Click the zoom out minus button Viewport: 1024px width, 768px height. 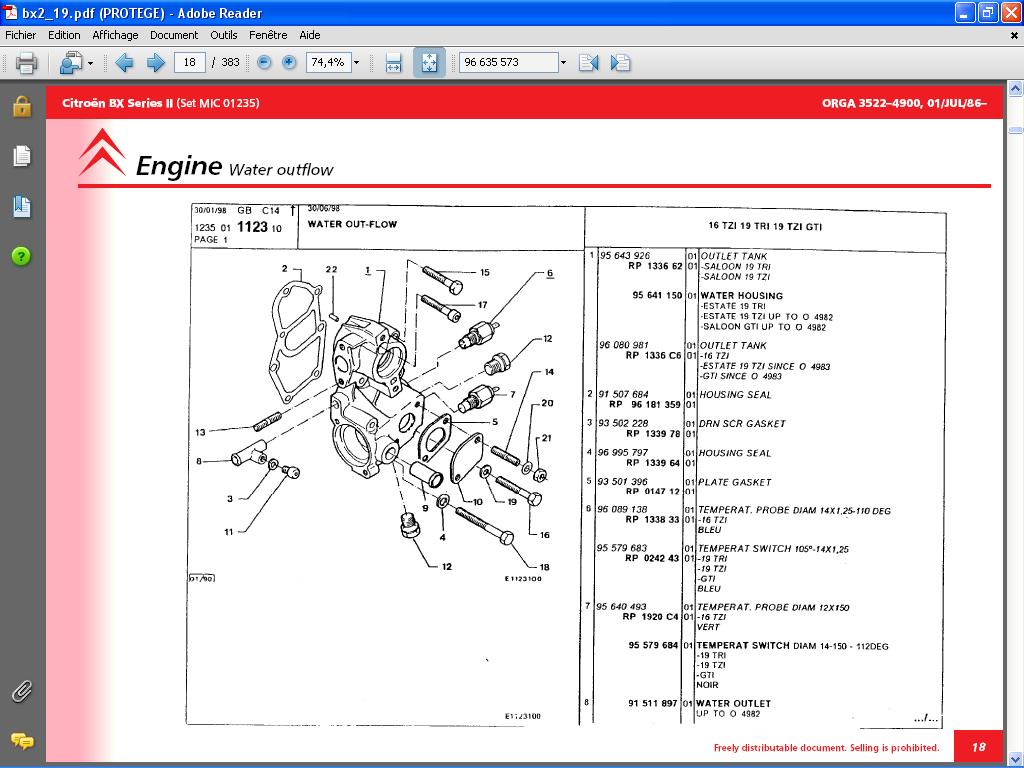click(264, 63)
